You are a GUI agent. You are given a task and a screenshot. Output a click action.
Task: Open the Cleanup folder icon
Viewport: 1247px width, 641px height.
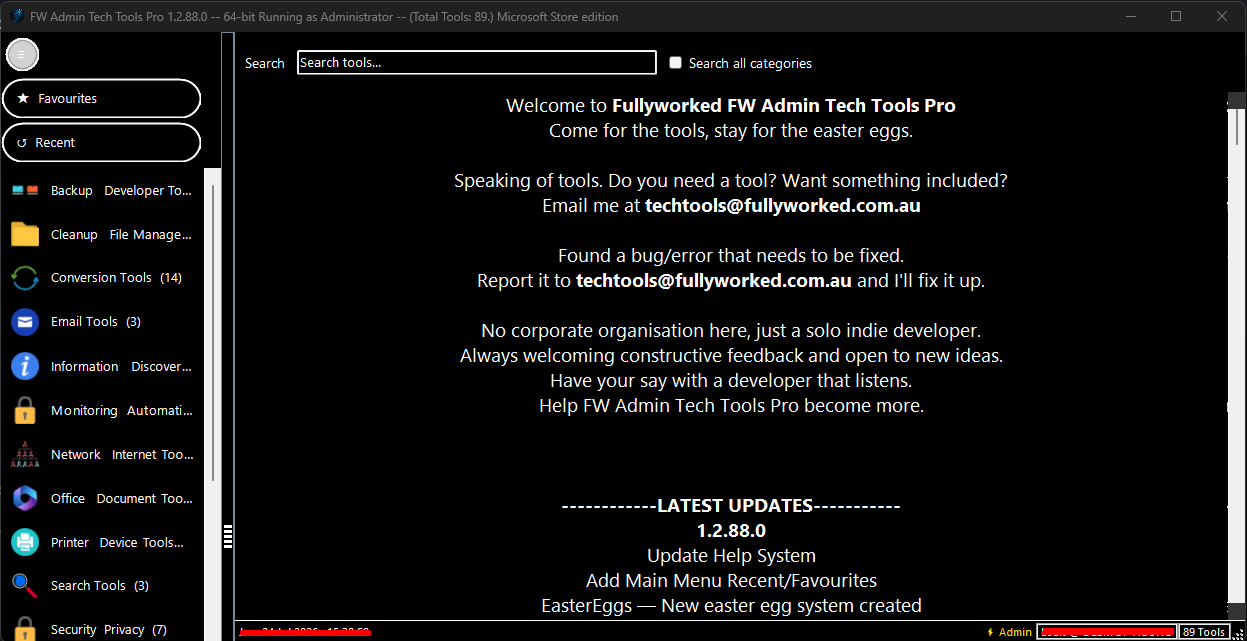coord(25,234)
